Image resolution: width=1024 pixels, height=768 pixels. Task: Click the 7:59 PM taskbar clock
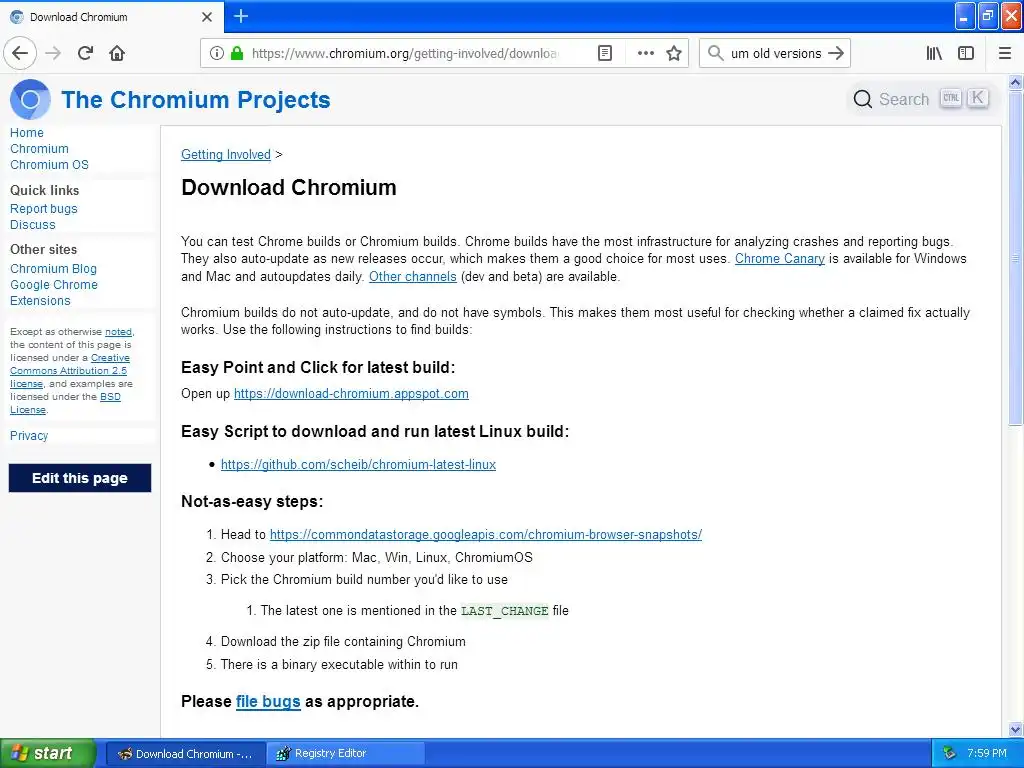(x=987, y=753)
